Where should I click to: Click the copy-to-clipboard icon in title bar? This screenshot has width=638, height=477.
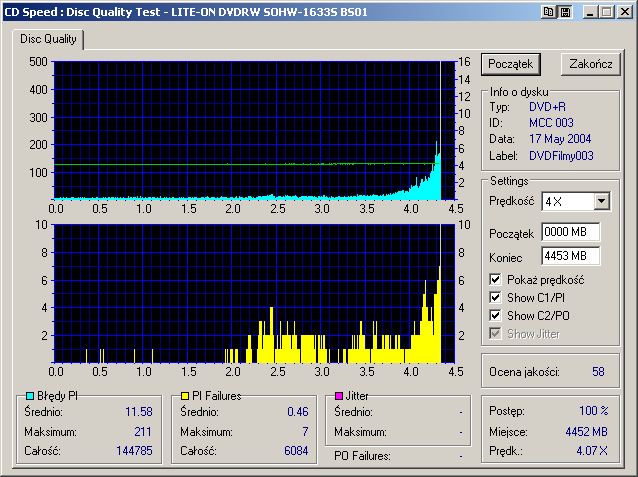tap(548, 12)
